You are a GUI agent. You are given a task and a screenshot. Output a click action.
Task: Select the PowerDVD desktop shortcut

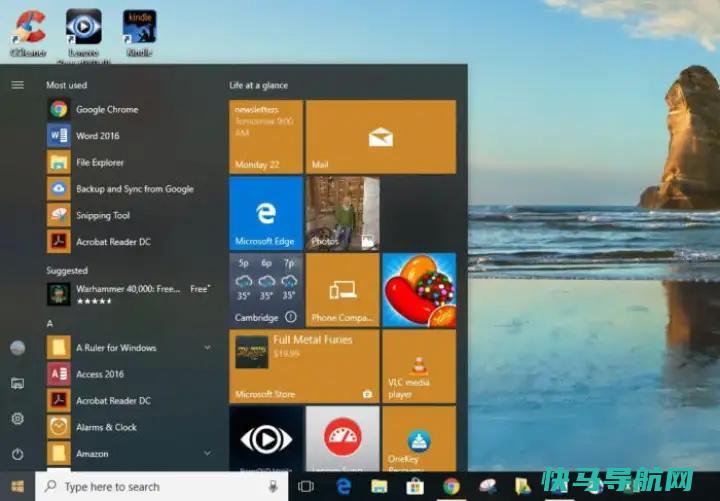(84, 35)
